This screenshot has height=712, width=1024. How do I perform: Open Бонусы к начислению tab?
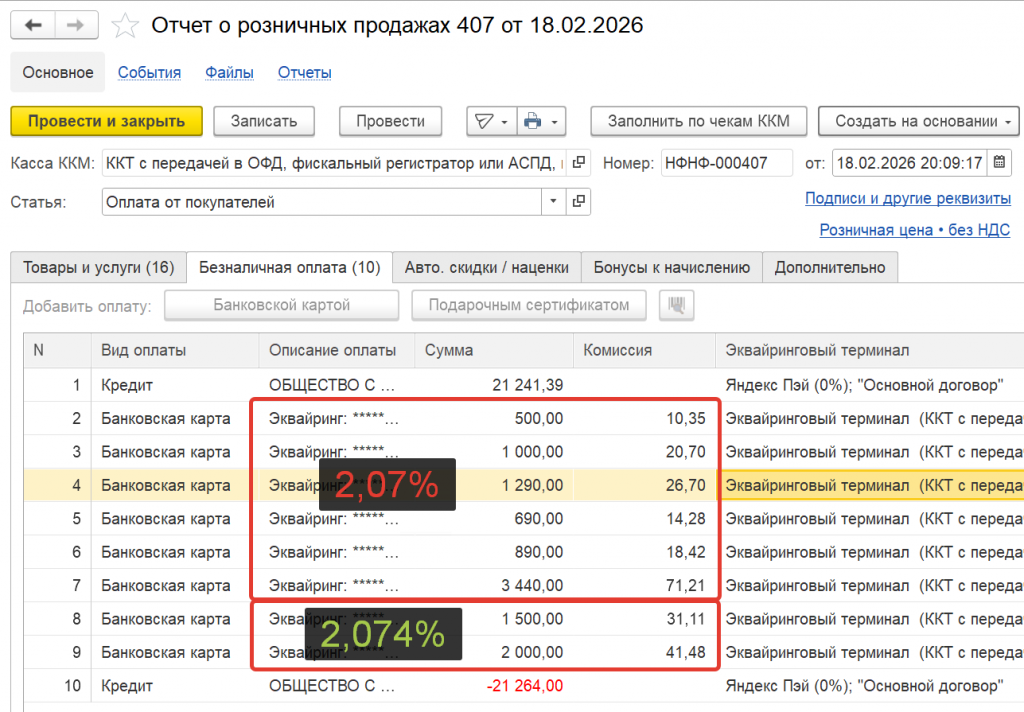pyautogui.click(x=671, y=268)
